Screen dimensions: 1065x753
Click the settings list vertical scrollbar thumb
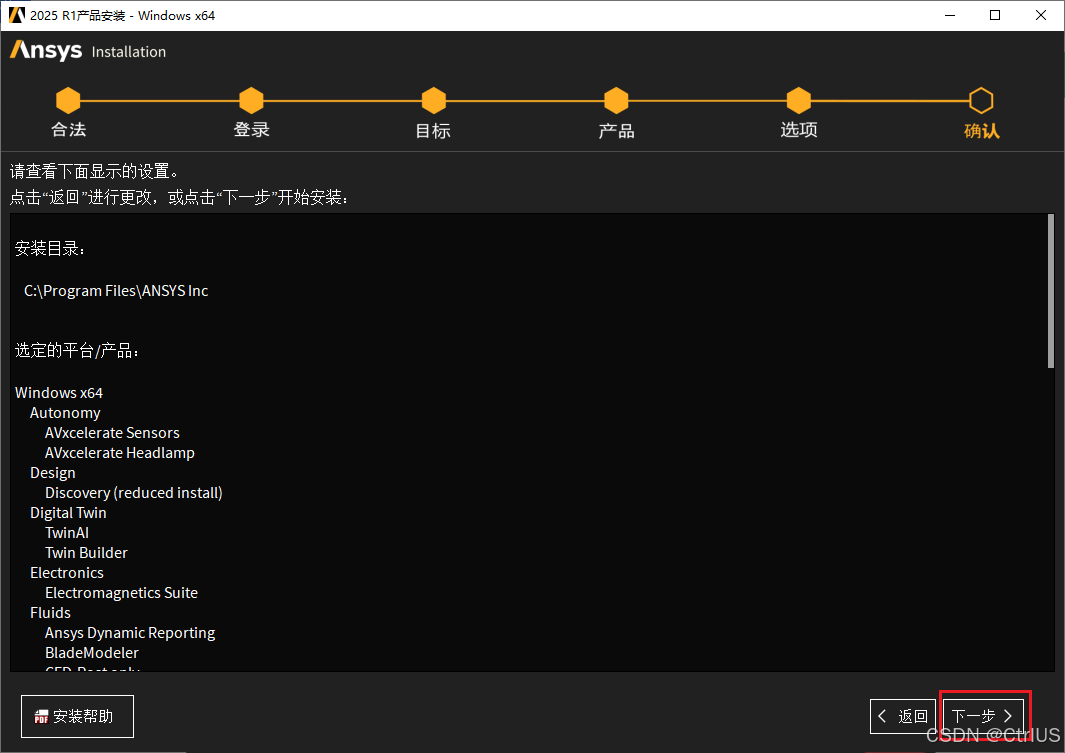[1050, 291]
